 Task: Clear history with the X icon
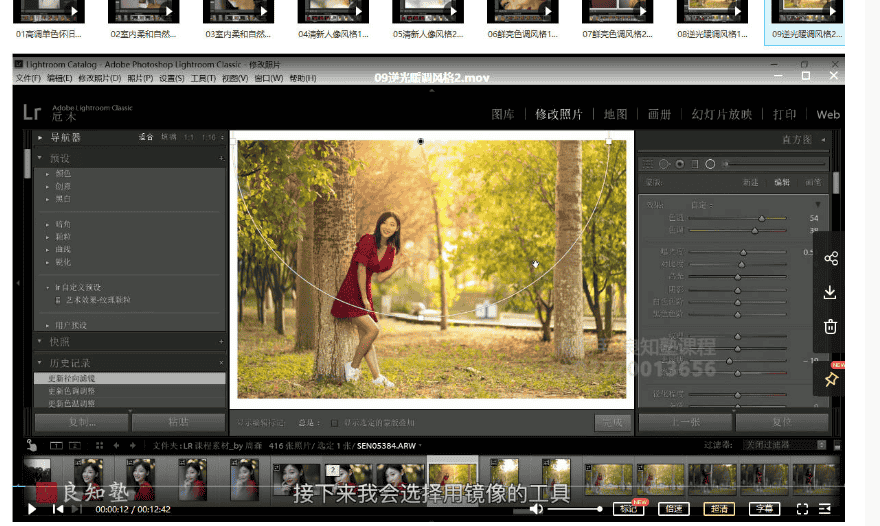[x=221, y=363]
